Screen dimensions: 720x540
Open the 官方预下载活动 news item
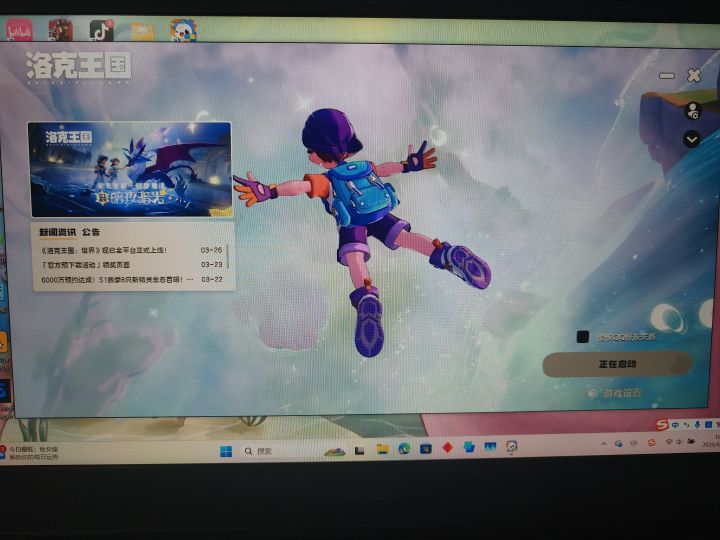pyautogui.click(x=132, y=265)
